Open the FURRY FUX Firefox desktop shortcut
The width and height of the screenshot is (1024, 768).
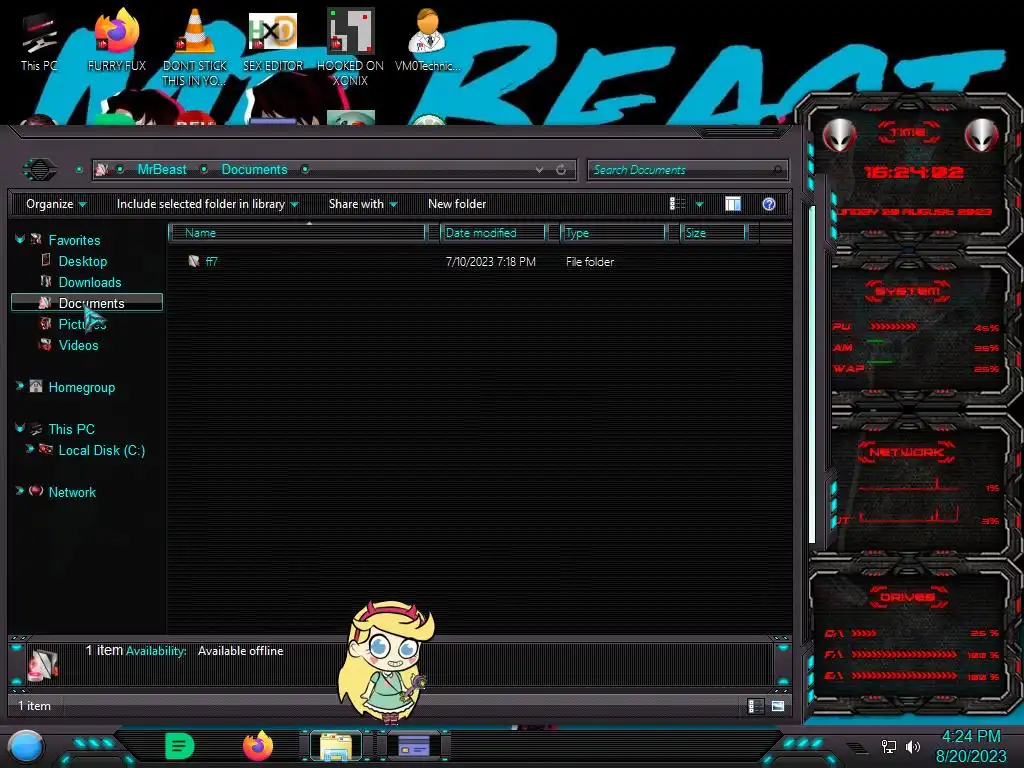click(117, 40)
